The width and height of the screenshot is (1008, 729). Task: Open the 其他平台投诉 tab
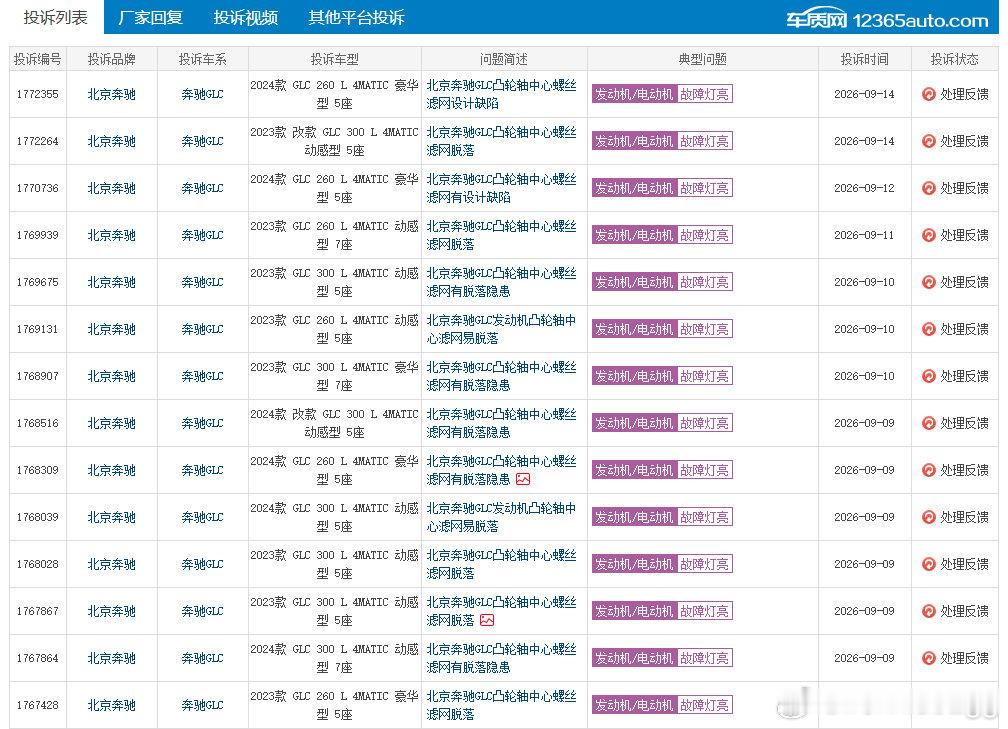tap(356, 17)
